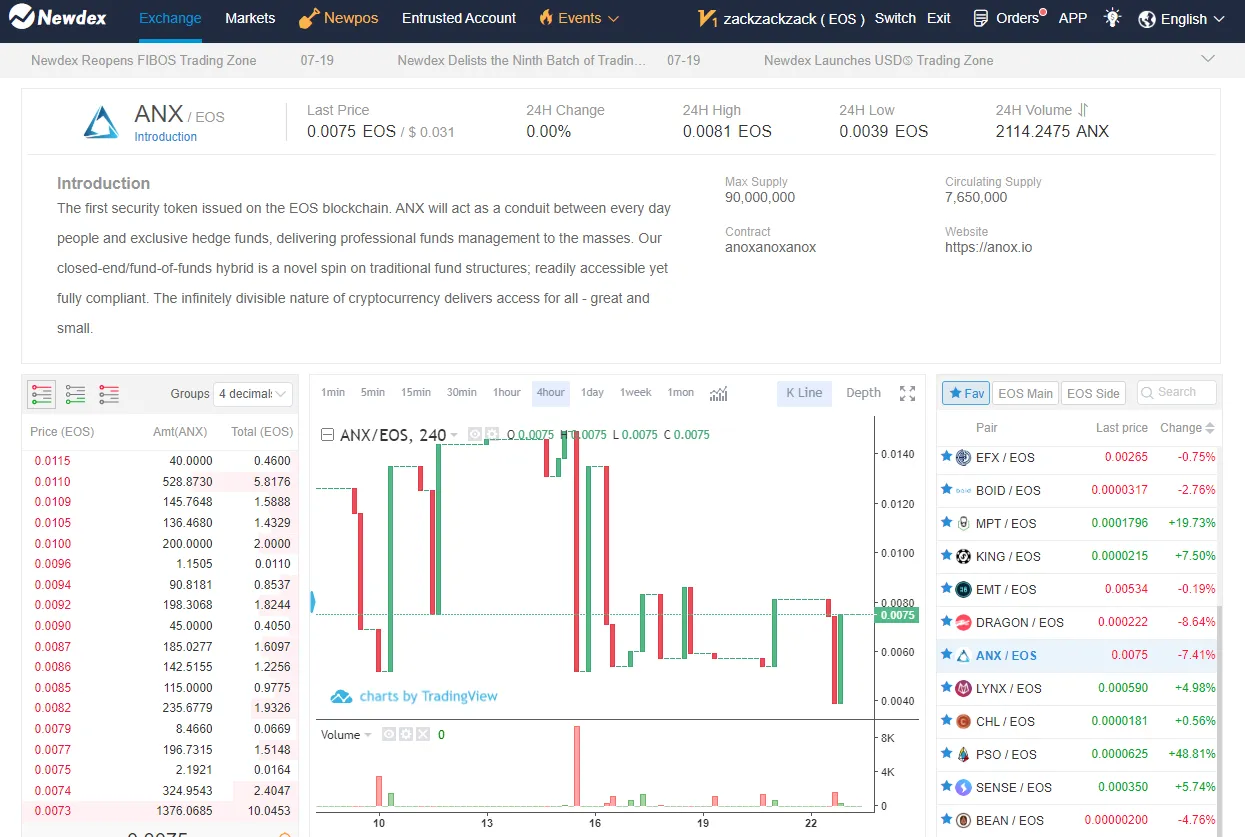Image resolution: width=1245 pixels, height=837 pixels.
Task: Select the EOS Side tab
Action: (x=1093, y=393)
